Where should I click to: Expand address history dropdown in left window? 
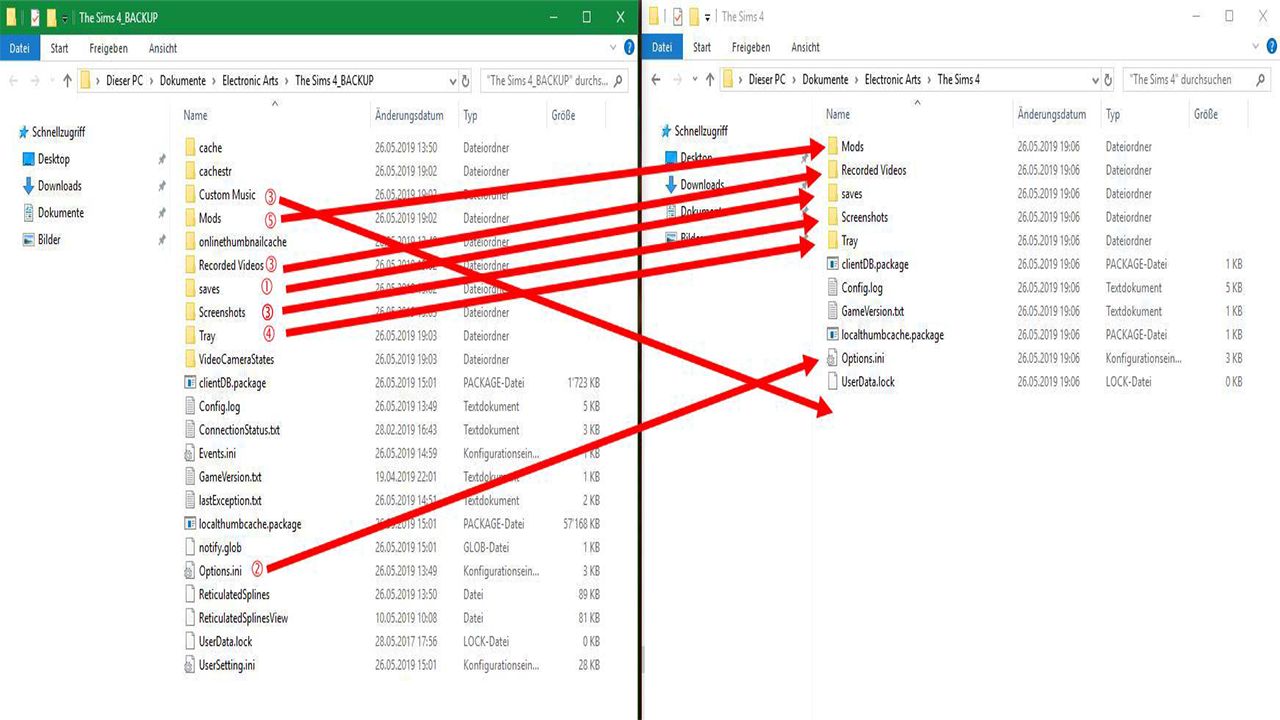[450, 81]
